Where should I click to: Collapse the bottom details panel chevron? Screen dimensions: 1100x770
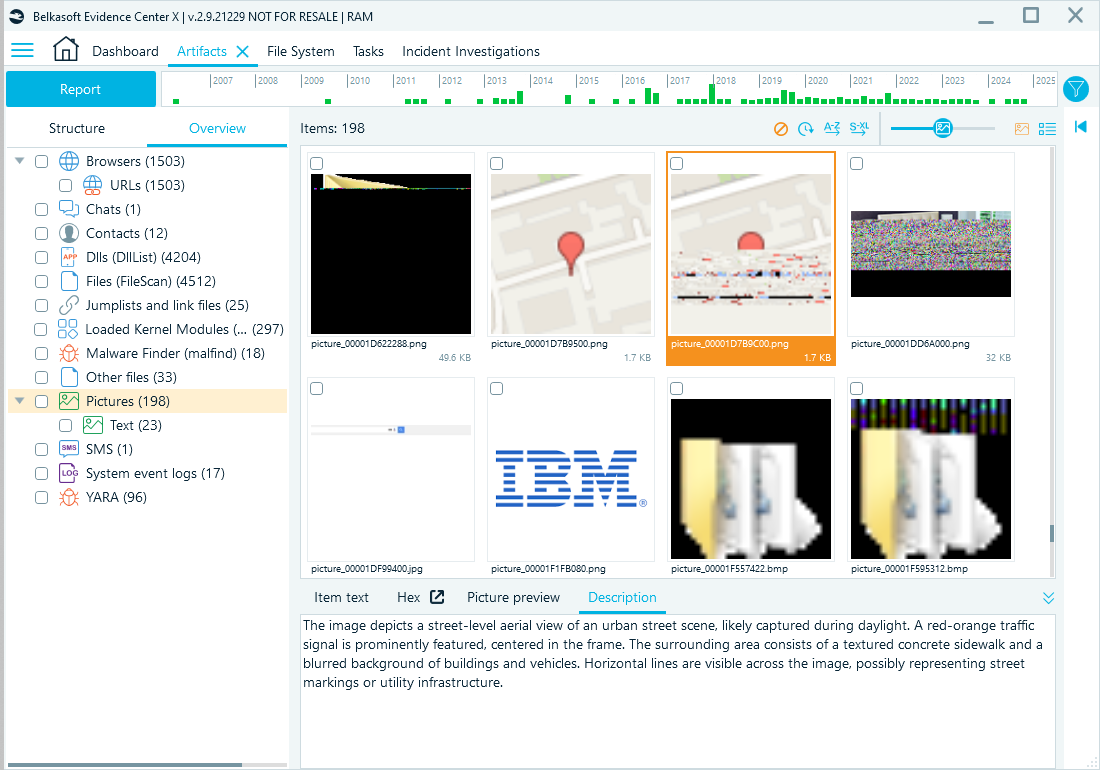1048,598
